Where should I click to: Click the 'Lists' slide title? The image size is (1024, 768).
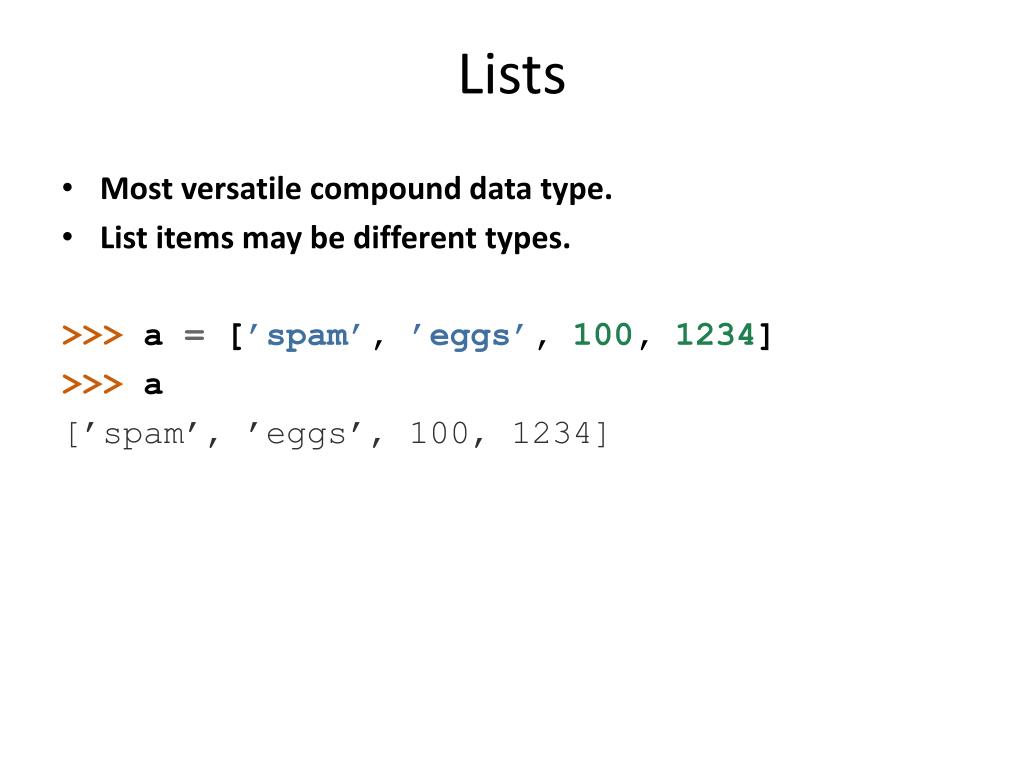tap(512, 74)
